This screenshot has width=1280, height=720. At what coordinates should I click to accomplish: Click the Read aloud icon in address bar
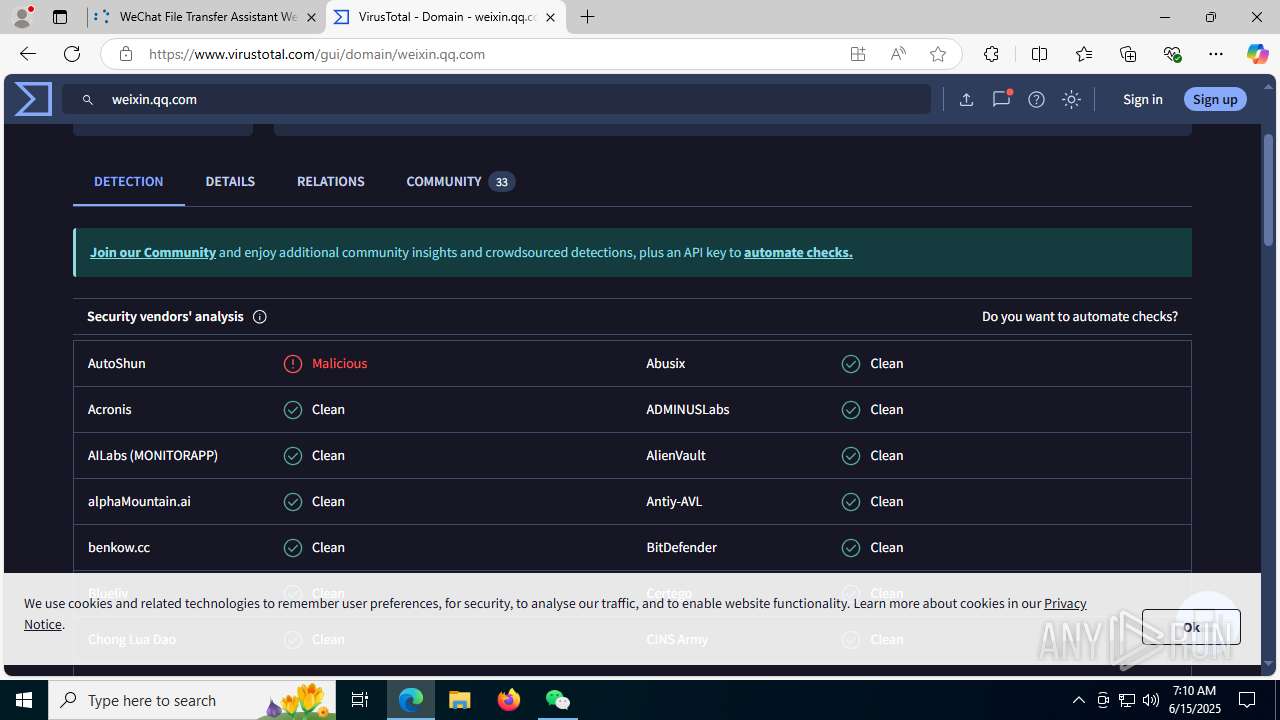coord(898,54)
